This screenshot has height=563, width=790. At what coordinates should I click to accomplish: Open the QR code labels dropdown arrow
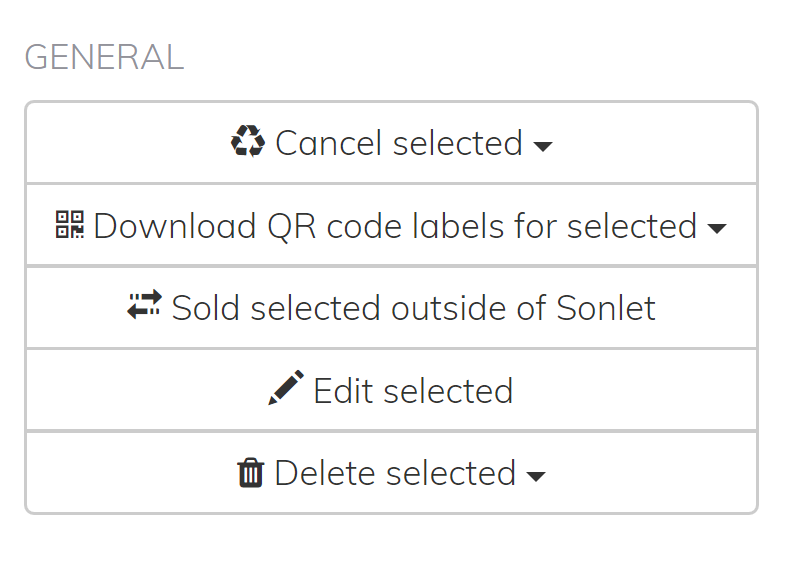click(716, 229)
